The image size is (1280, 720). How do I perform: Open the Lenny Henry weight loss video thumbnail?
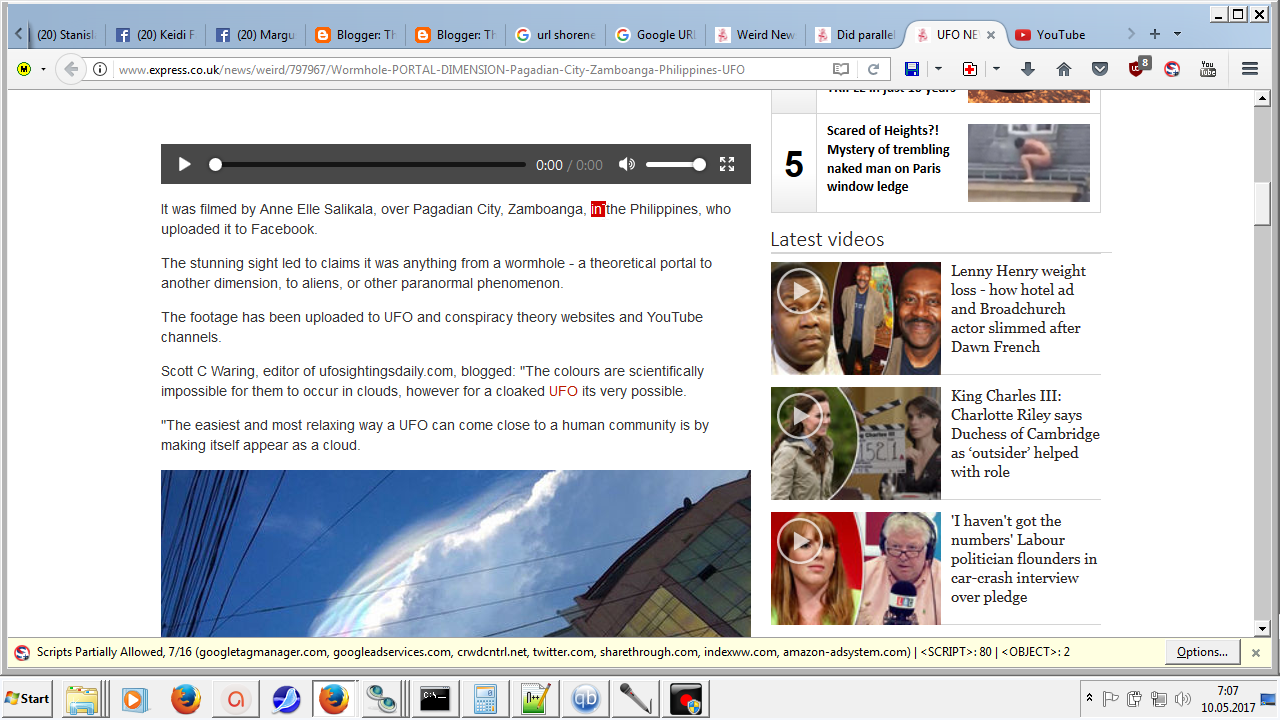(x=855, y=318)
